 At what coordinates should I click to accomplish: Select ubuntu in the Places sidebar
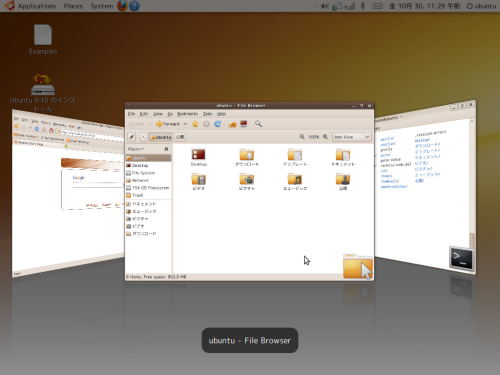pos(149,158)
